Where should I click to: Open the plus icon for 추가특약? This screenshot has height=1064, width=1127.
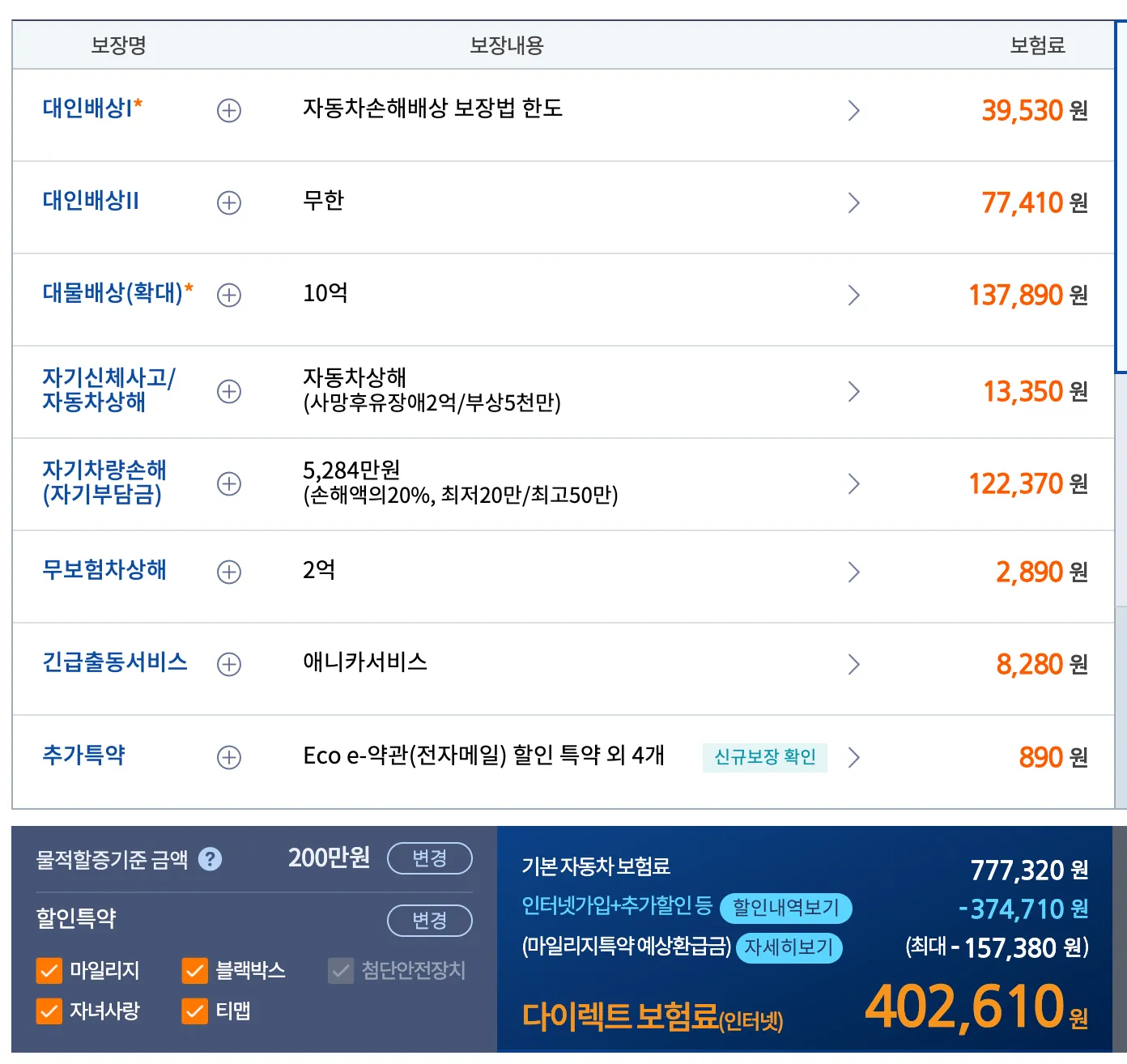pyautogui.click(x=229, y=757)
